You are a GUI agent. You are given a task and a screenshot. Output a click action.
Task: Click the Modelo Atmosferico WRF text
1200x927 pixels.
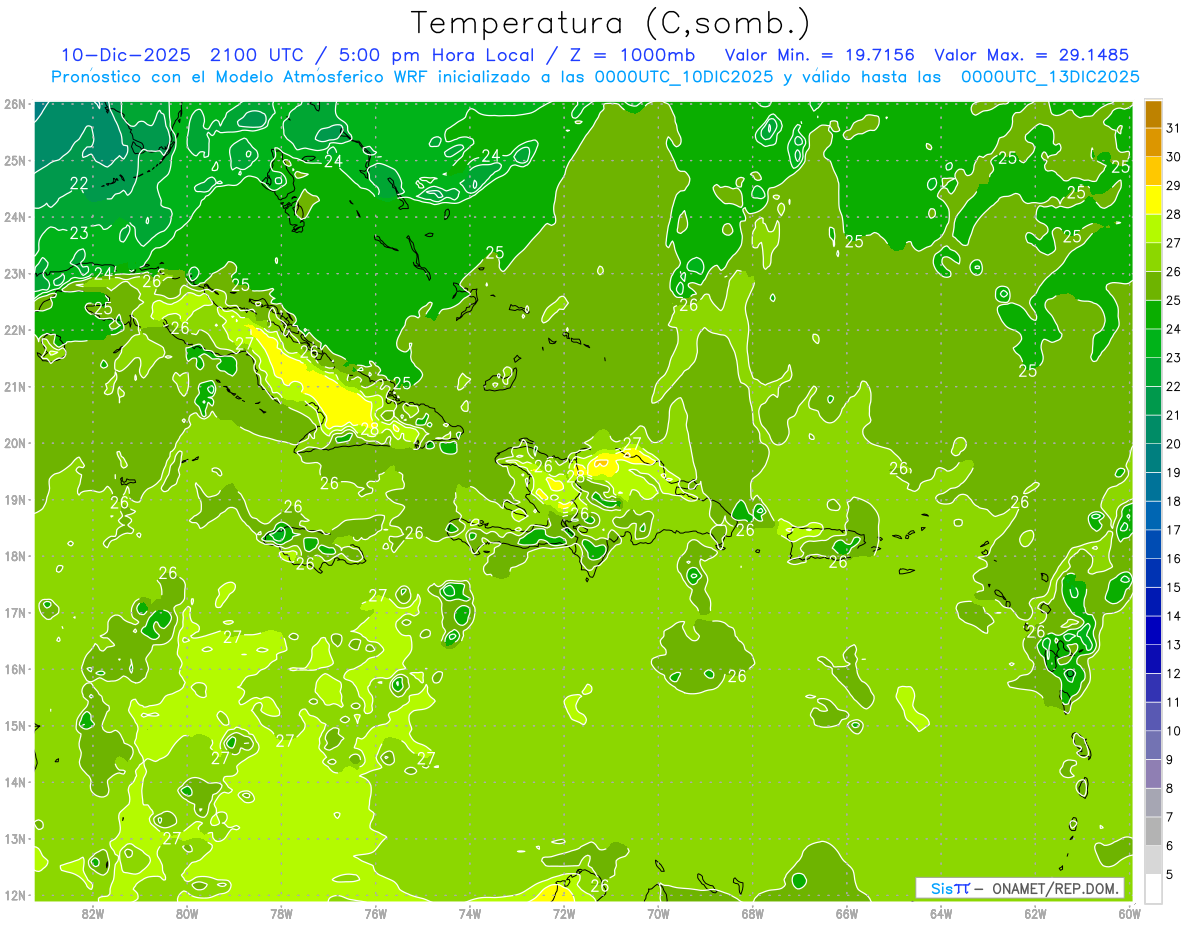click(x=321, y=76)
